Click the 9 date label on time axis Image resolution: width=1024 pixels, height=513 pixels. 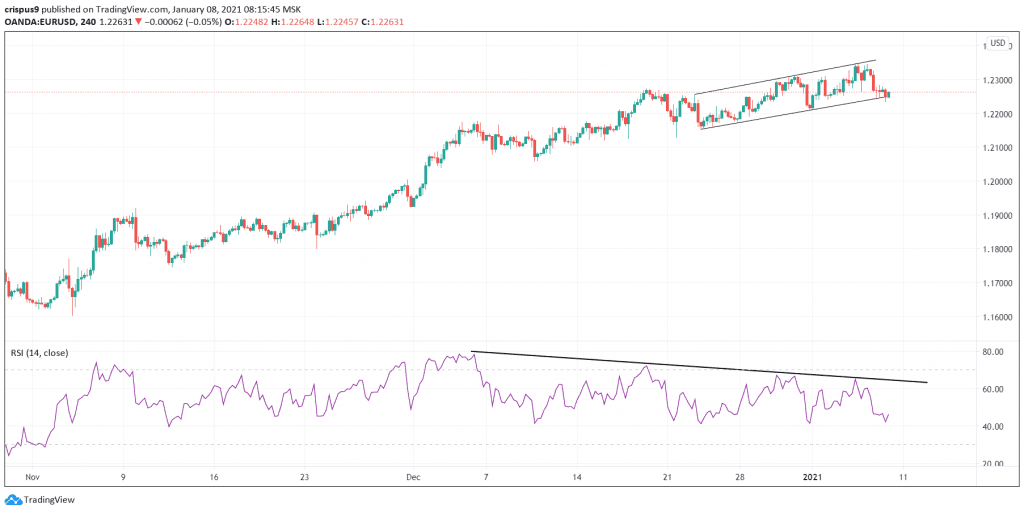pyautogui.click(x=123, y=477)
